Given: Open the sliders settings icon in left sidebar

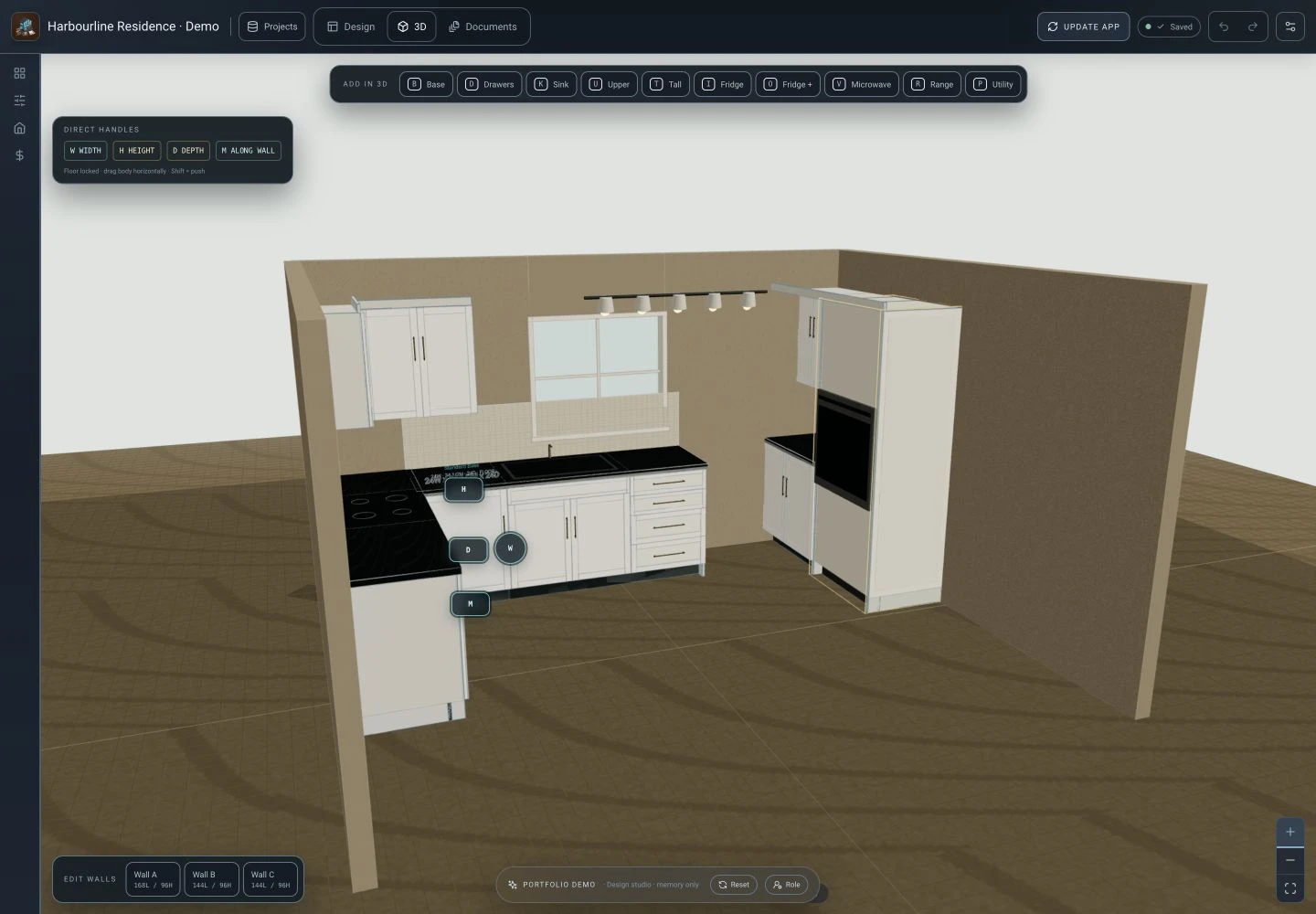Looking at the screenshot, I should [x=19, y=101].
